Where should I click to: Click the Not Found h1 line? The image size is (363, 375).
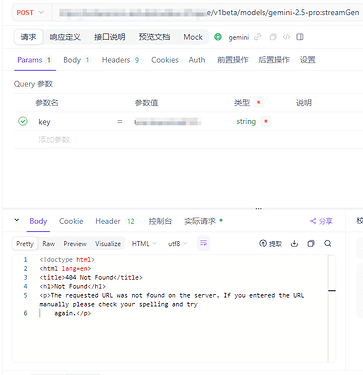pyautogui.click(x=72, y=286)
